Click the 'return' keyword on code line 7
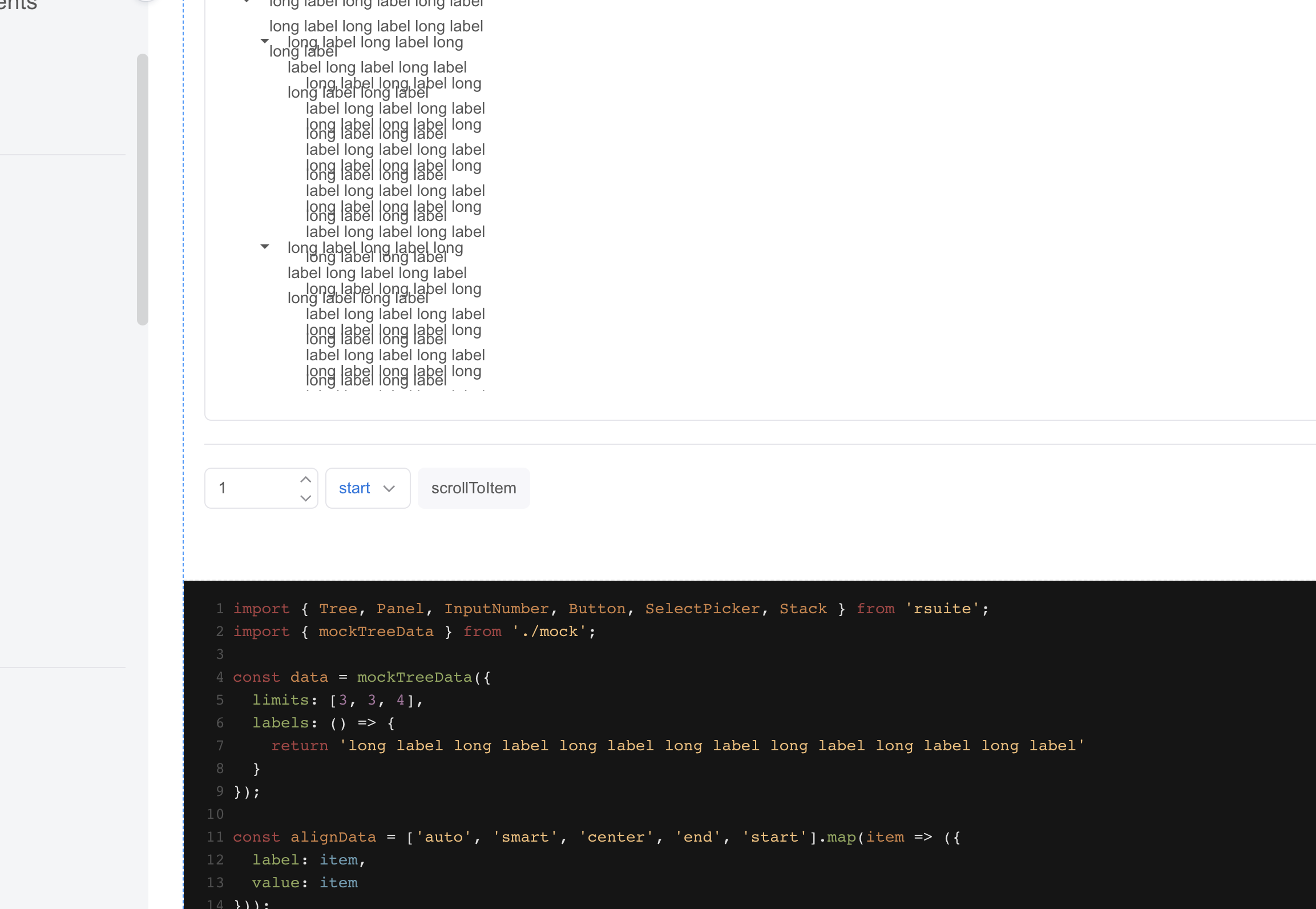 300,746
